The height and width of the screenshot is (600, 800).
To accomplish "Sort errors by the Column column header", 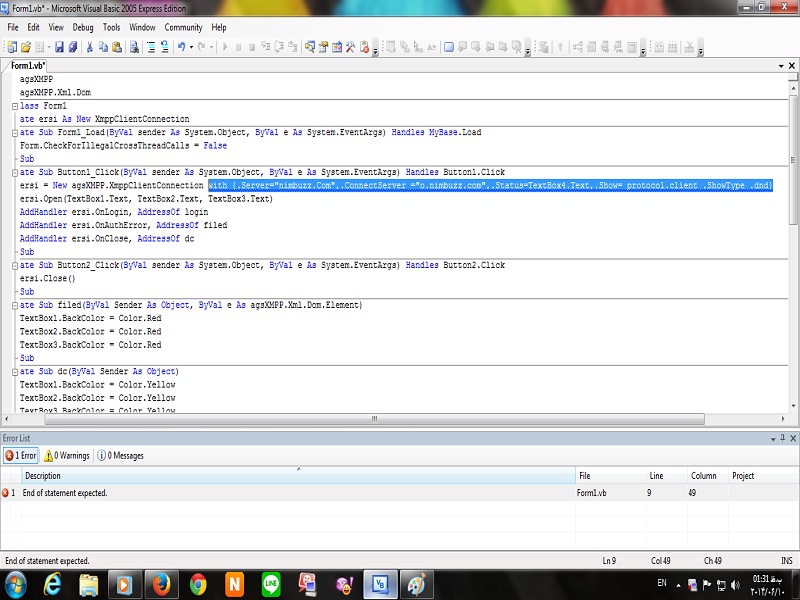I will tap(708, 476).
